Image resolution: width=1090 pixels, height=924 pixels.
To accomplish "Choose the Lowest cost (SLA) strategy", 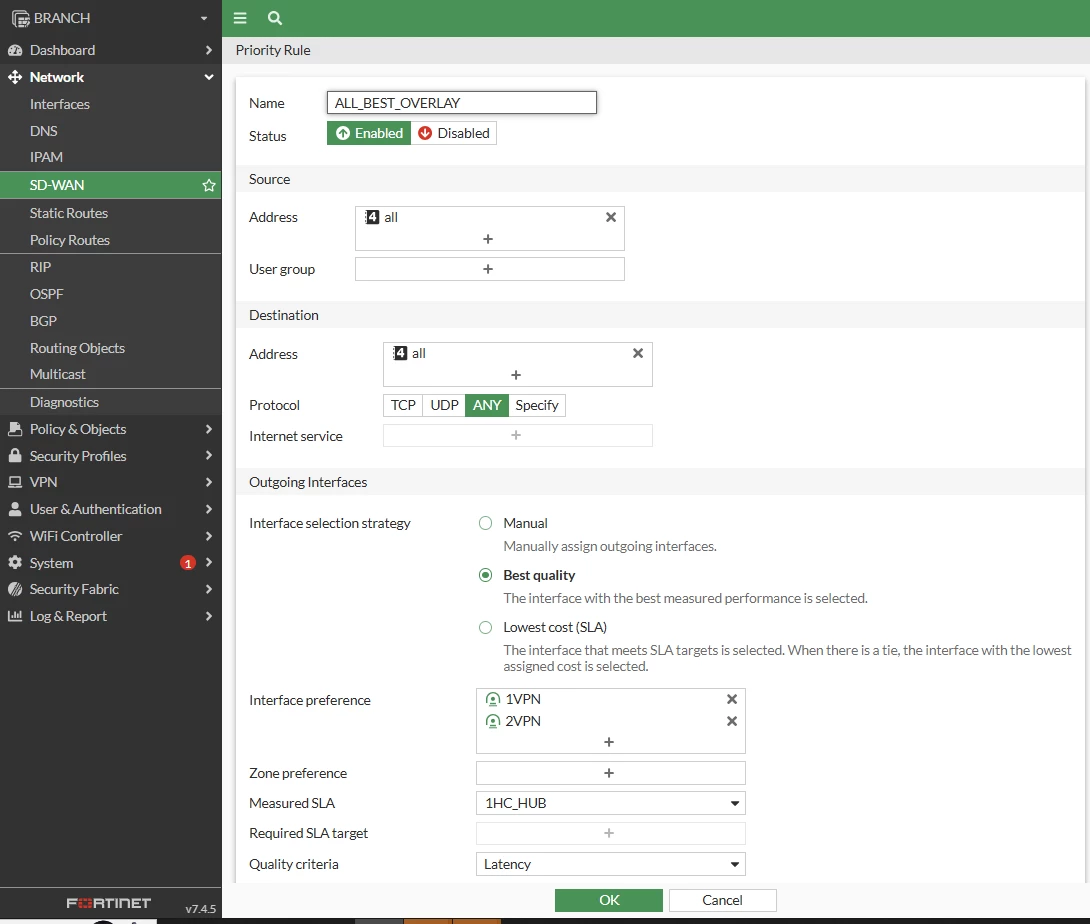I will (x=485, y=627).
